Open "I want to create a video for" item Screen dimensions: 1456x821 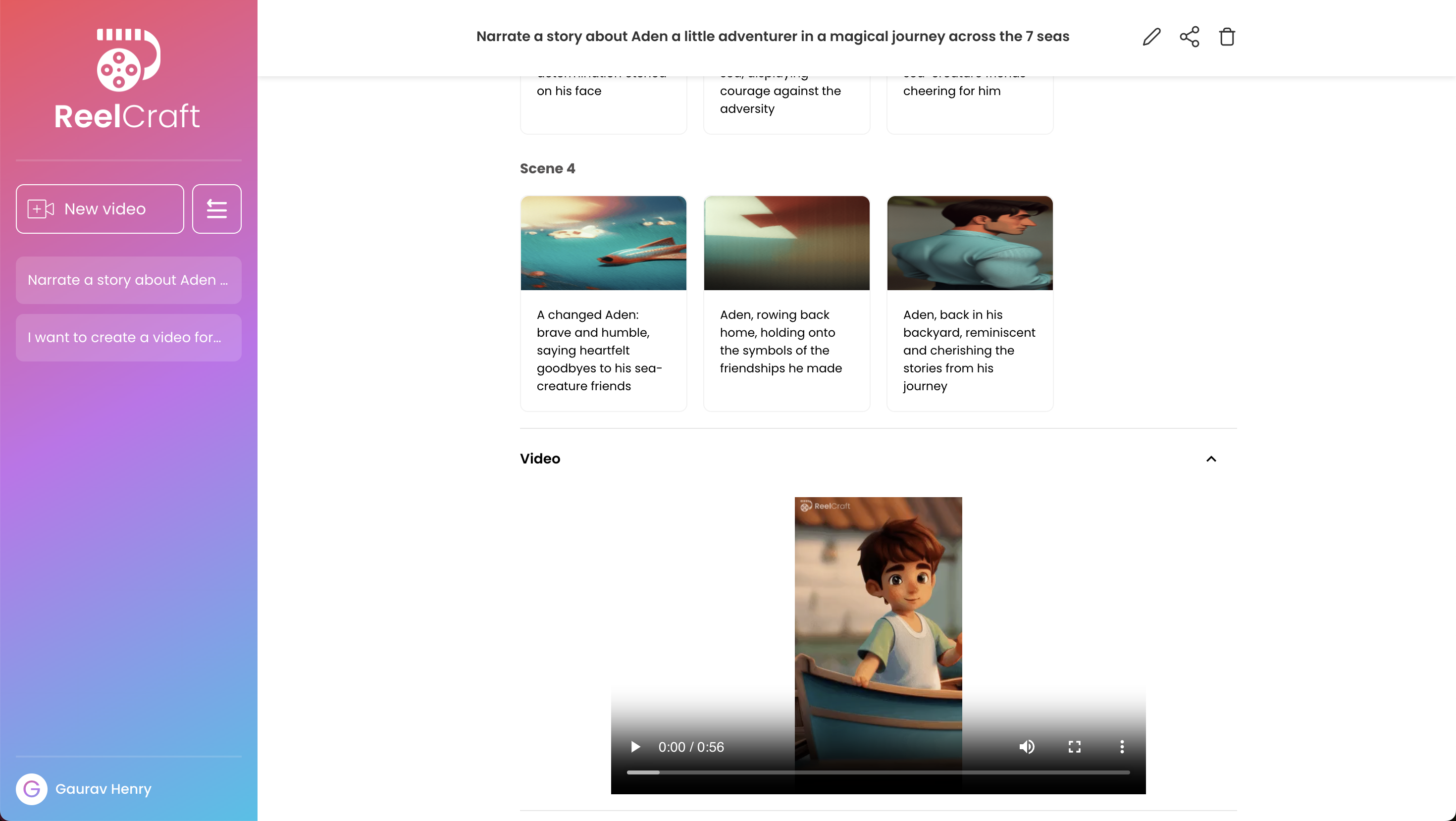coord(128,337)
